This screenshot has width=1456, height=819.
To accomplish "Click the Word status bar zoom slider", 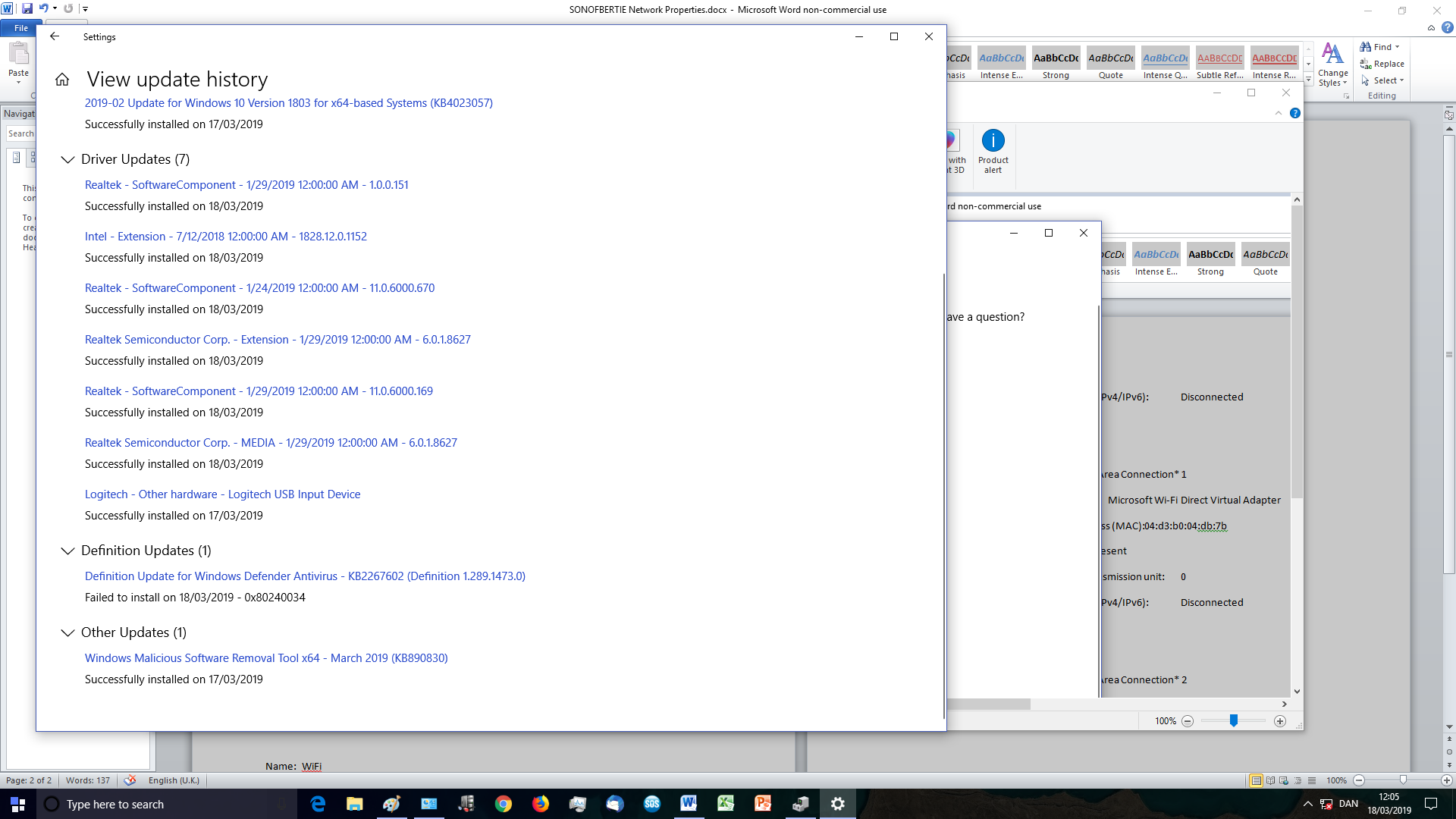I will tap(1403, 780).
